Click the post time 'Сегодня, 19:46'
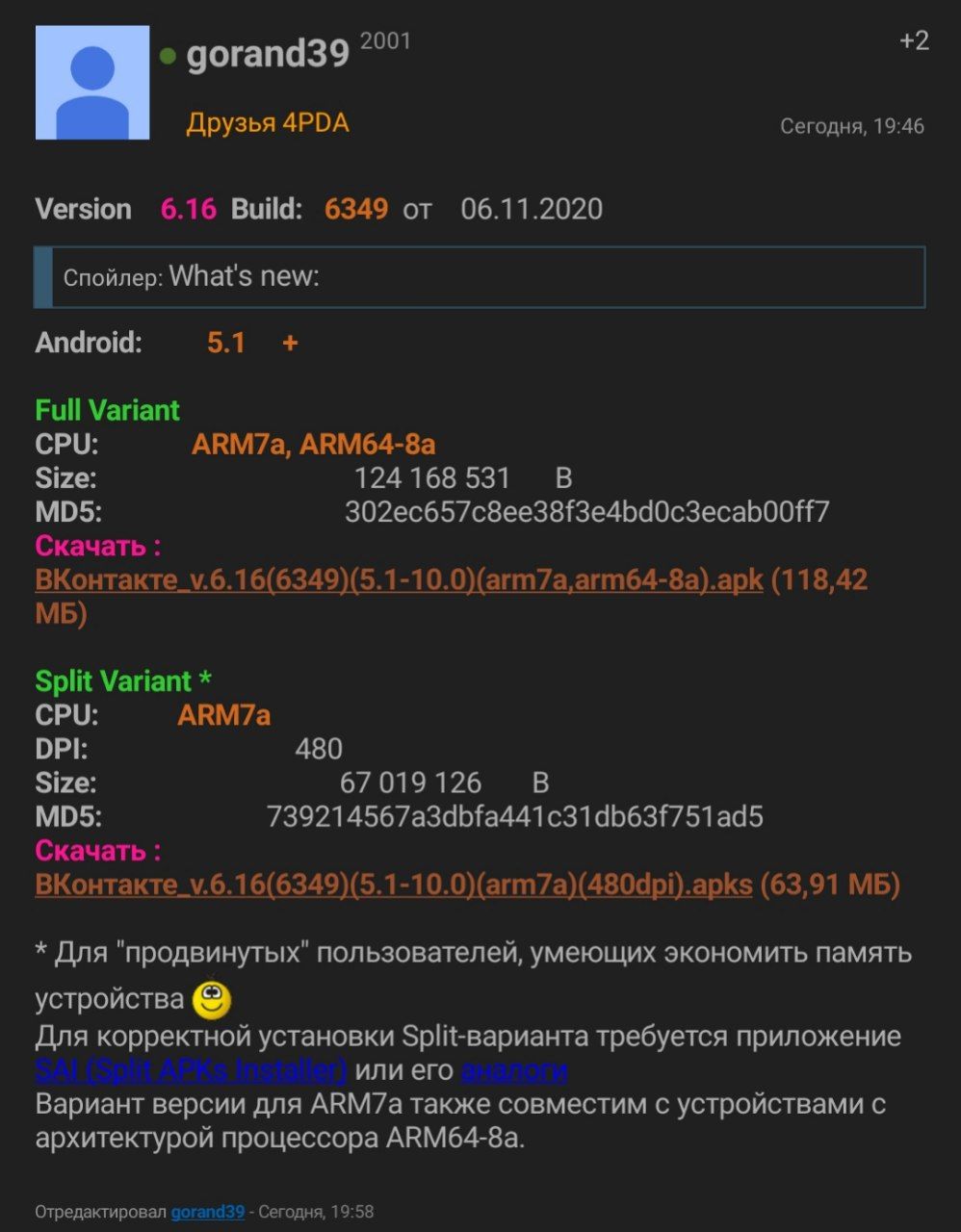Image resolution: width=961 pixels, height=1232 pixels. [x=851, y=126]
